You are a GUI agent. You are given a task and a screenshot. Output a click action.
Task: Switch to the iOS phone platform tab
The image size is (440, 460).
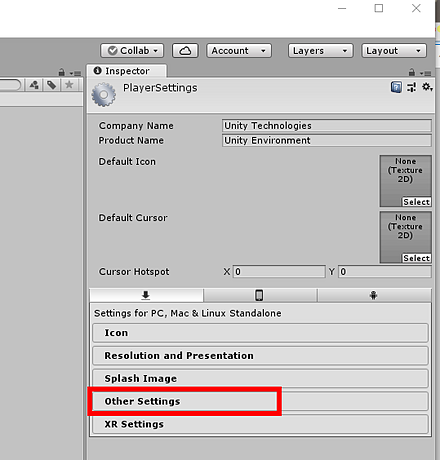pos(259,295)
